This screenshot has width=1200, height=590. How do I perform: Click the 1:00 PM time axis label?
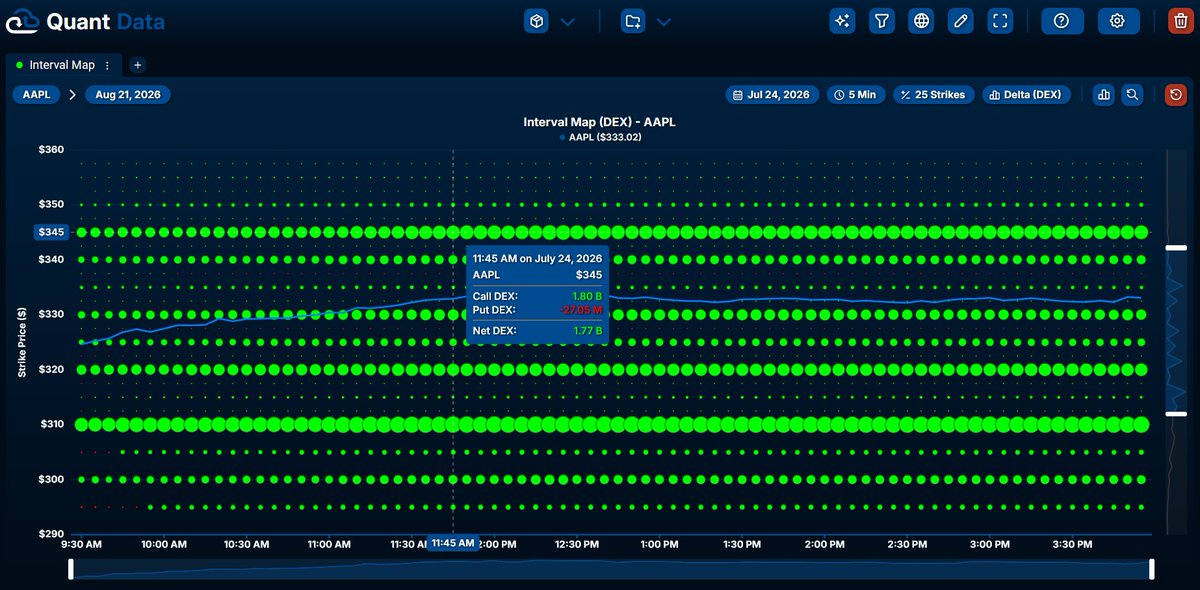(x=660, y=545)
